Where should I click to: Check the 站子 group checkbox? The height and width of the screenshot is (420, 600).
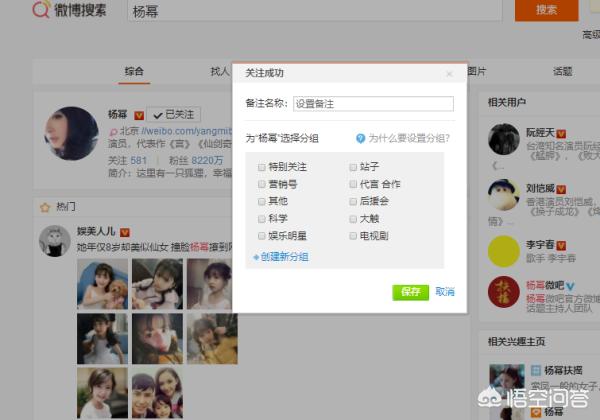(353, 167)
